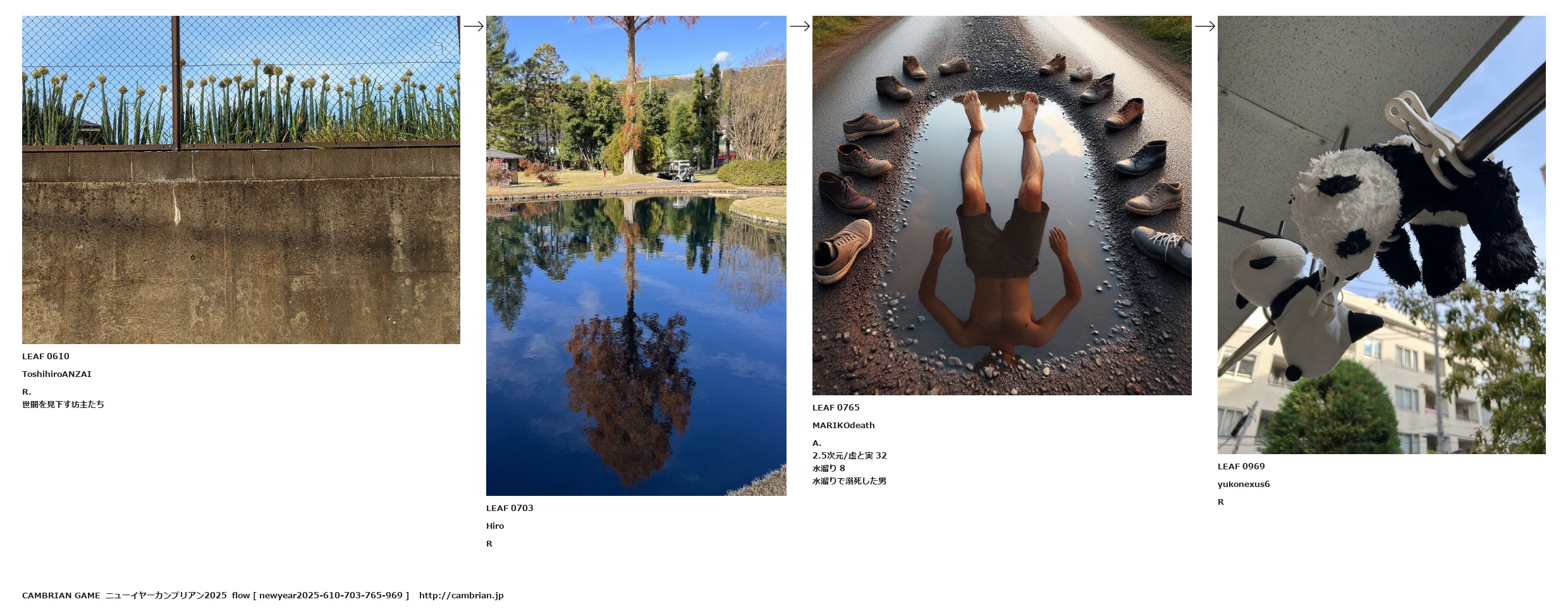Open the puddle with shoes image
Viewport: 1568px width, 611px height.
tap(1002, 206)
